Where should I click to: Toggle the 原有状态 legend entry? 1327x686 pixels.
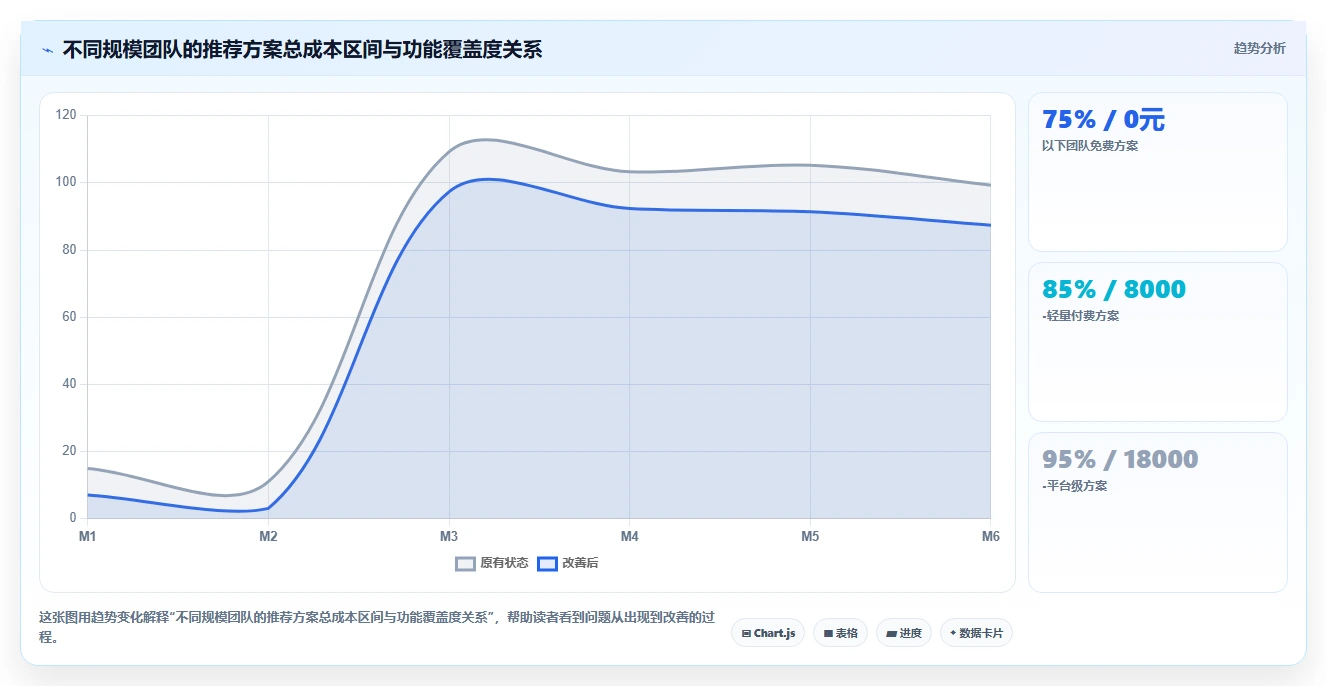(492, 563)
